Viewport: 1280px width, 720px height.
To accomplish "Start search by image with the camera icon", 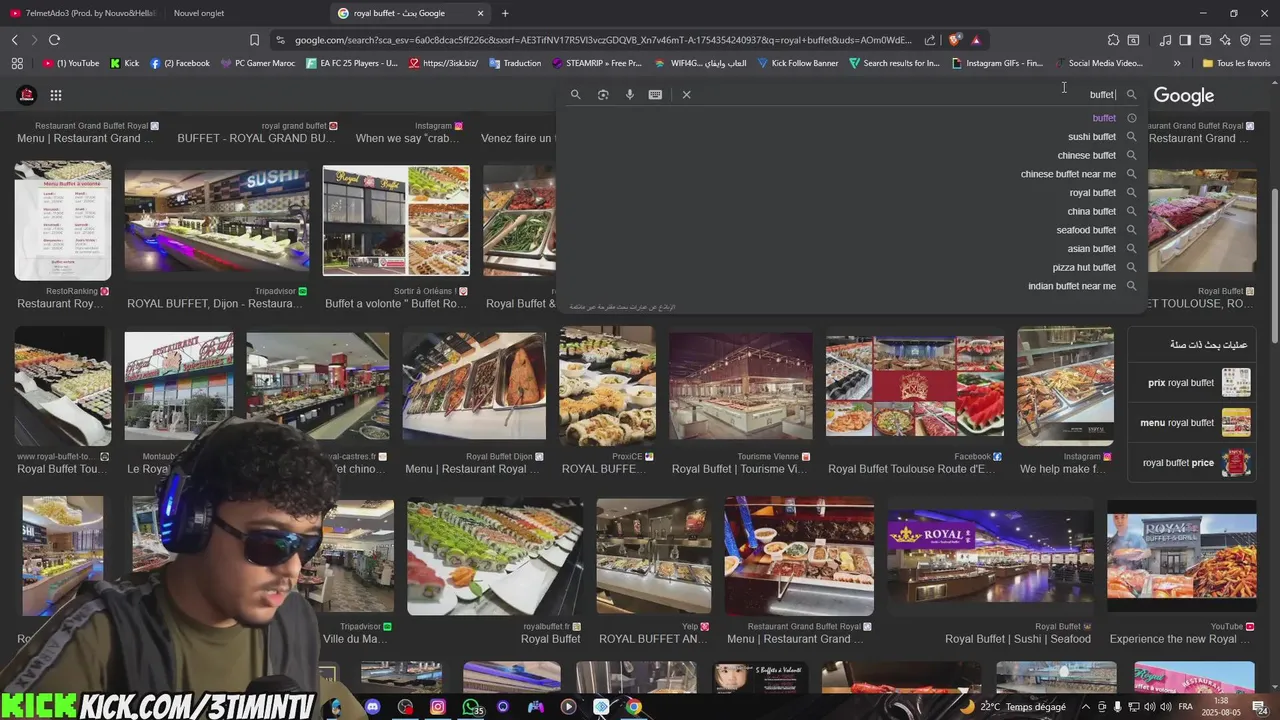I will tap(603, 94).
